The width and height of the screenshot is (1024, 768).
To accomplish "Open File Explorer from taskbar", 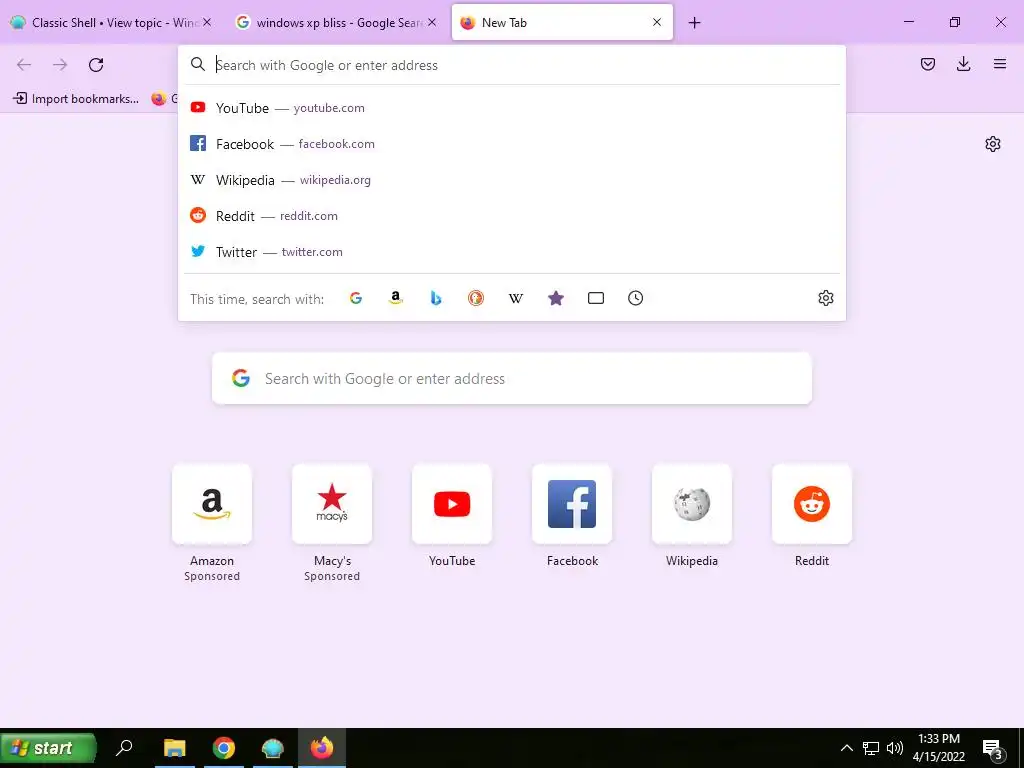I will pos(174,748).
